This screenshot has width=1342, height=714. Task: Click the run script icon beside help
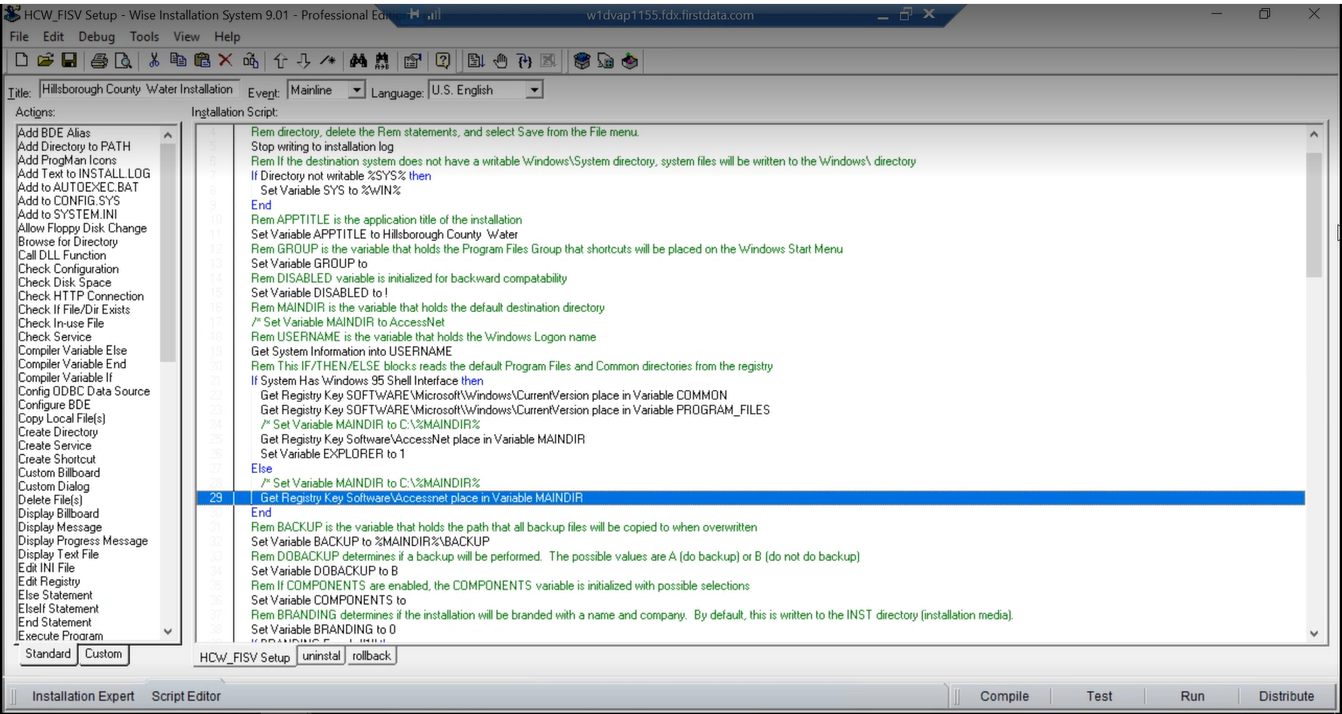click(x=476, y=61)
